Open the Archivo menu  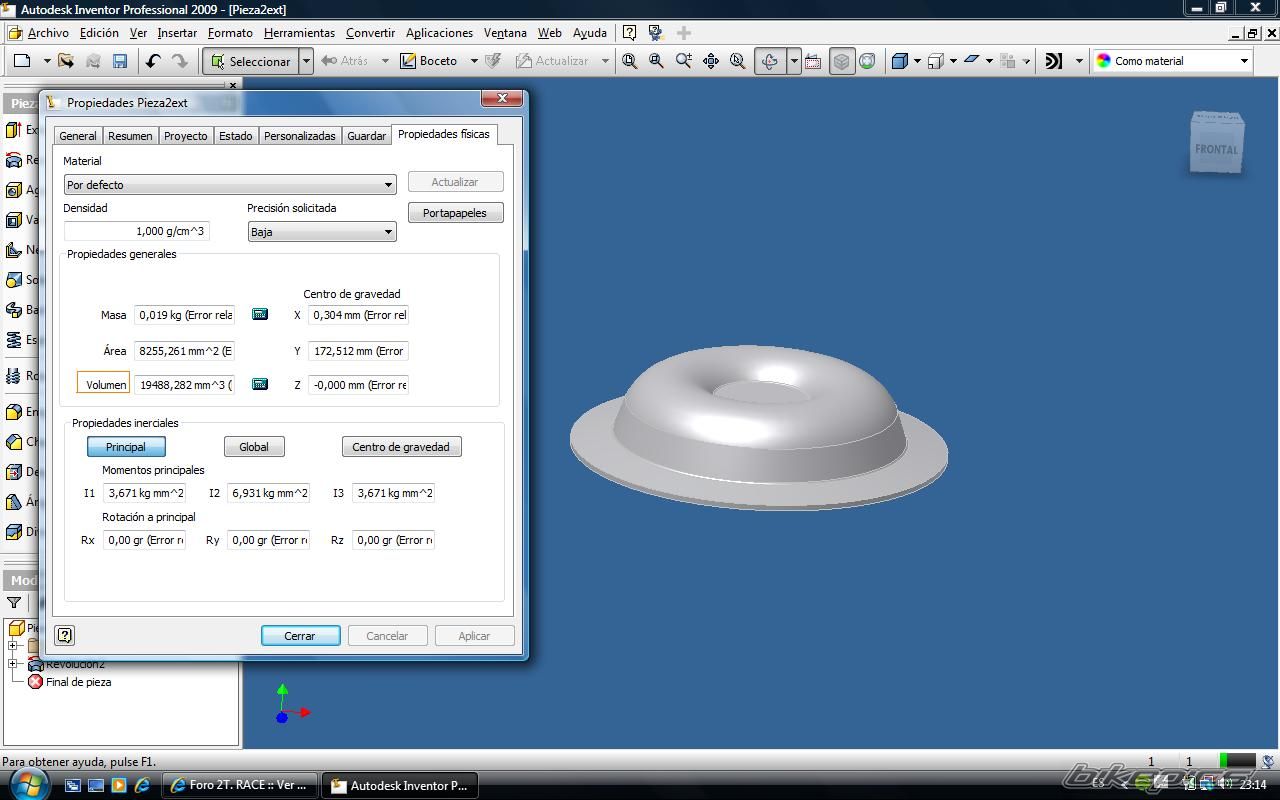tap(48, 33)
